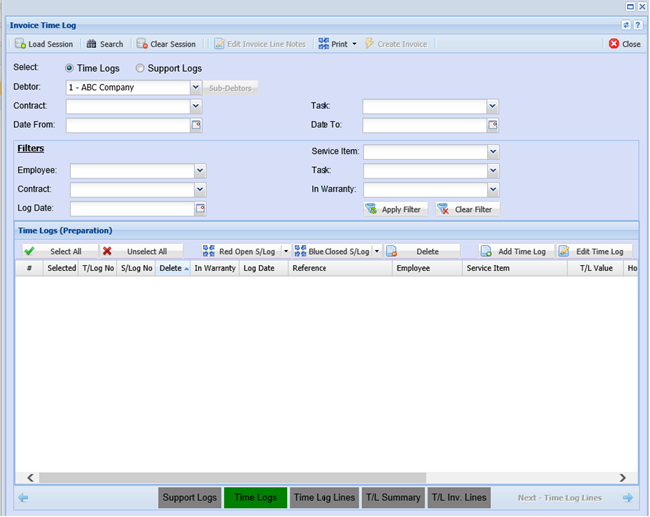Switch to the T/L Summary tab

tap(392, 497)
